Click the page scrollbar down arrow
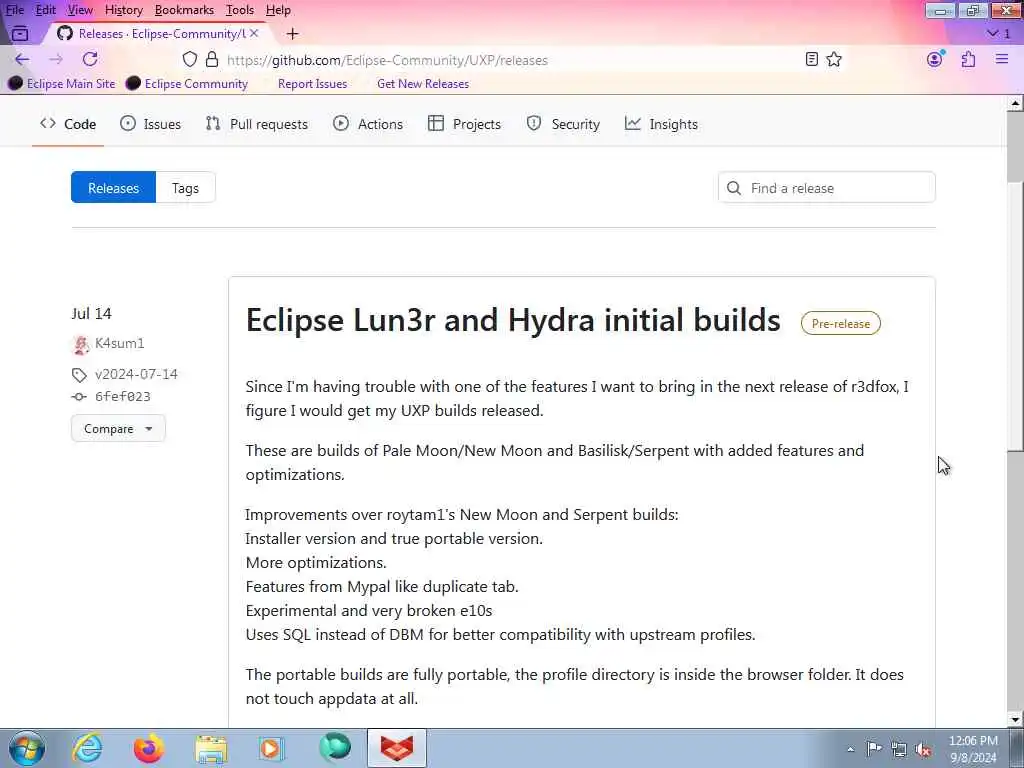Viewport: 1024px width, 768px height. [1016, 720]
